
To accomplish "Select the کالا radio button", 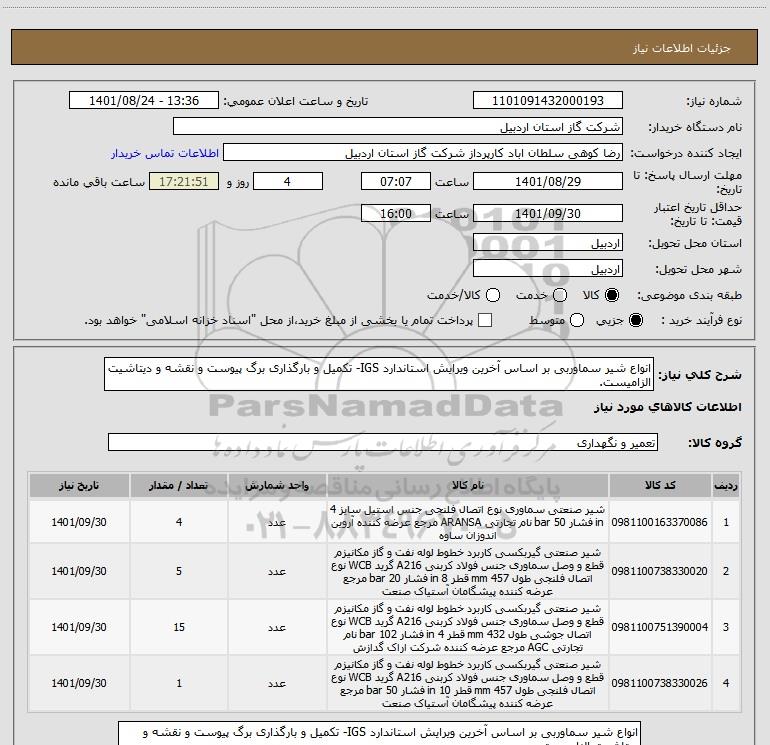I will pos(612,295).
